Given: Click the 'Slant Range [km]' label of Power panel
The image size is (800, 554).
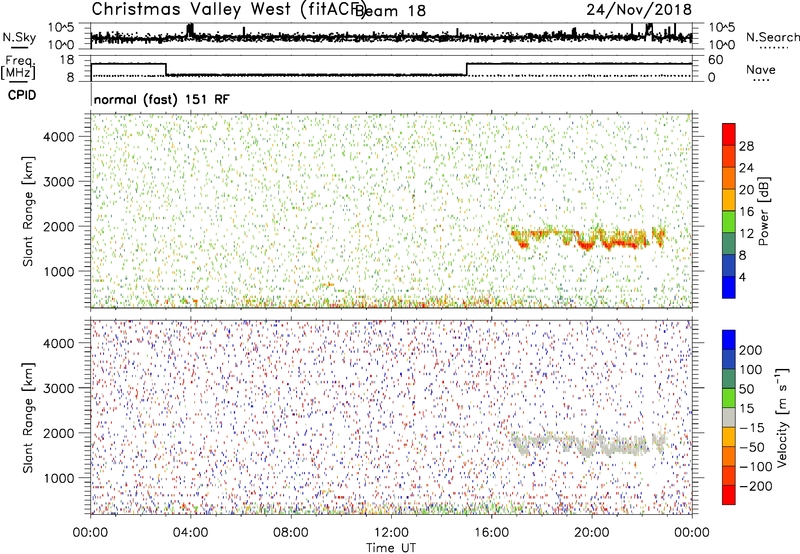Looking at the screenshot, I should [28, 211].
